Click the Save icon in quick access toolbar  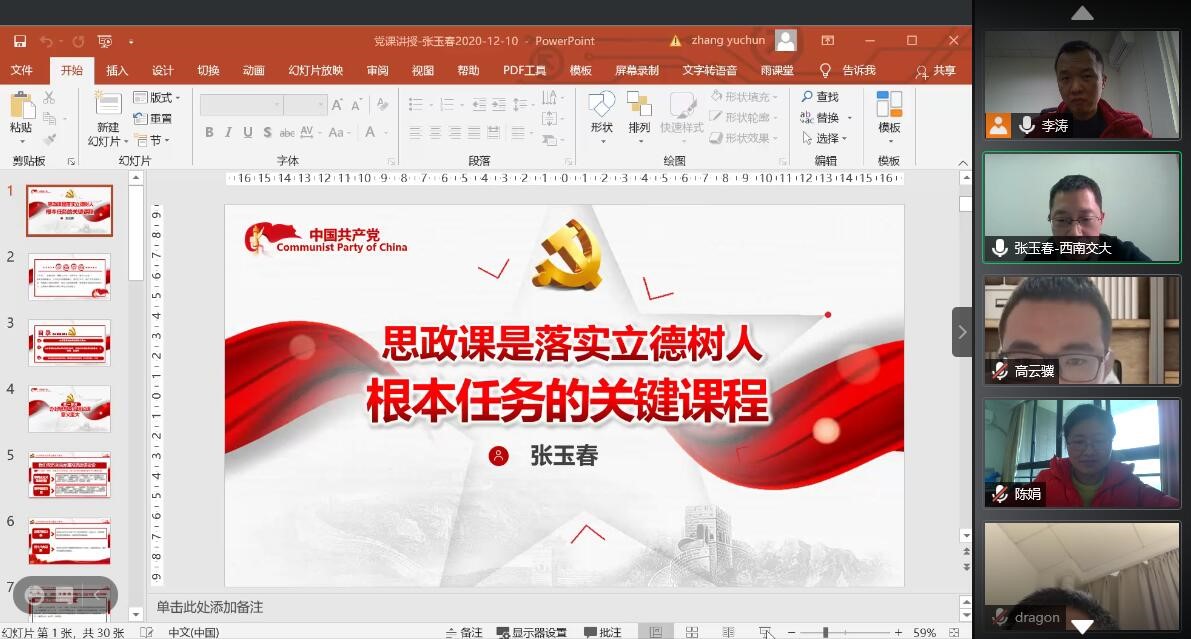[x=20, y=41]
